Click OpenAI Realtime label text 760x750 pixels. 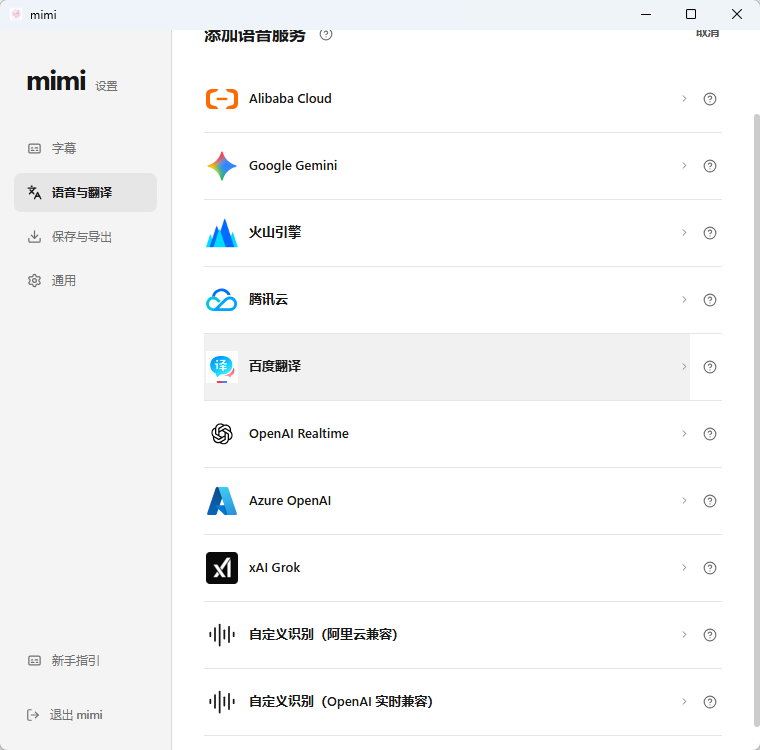click(299, 434)
